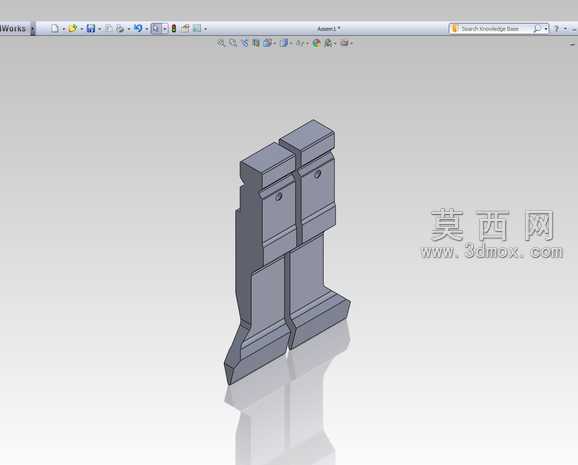Expand the Help dropdown arrow

pyautogui.click(x=565, y=29)
